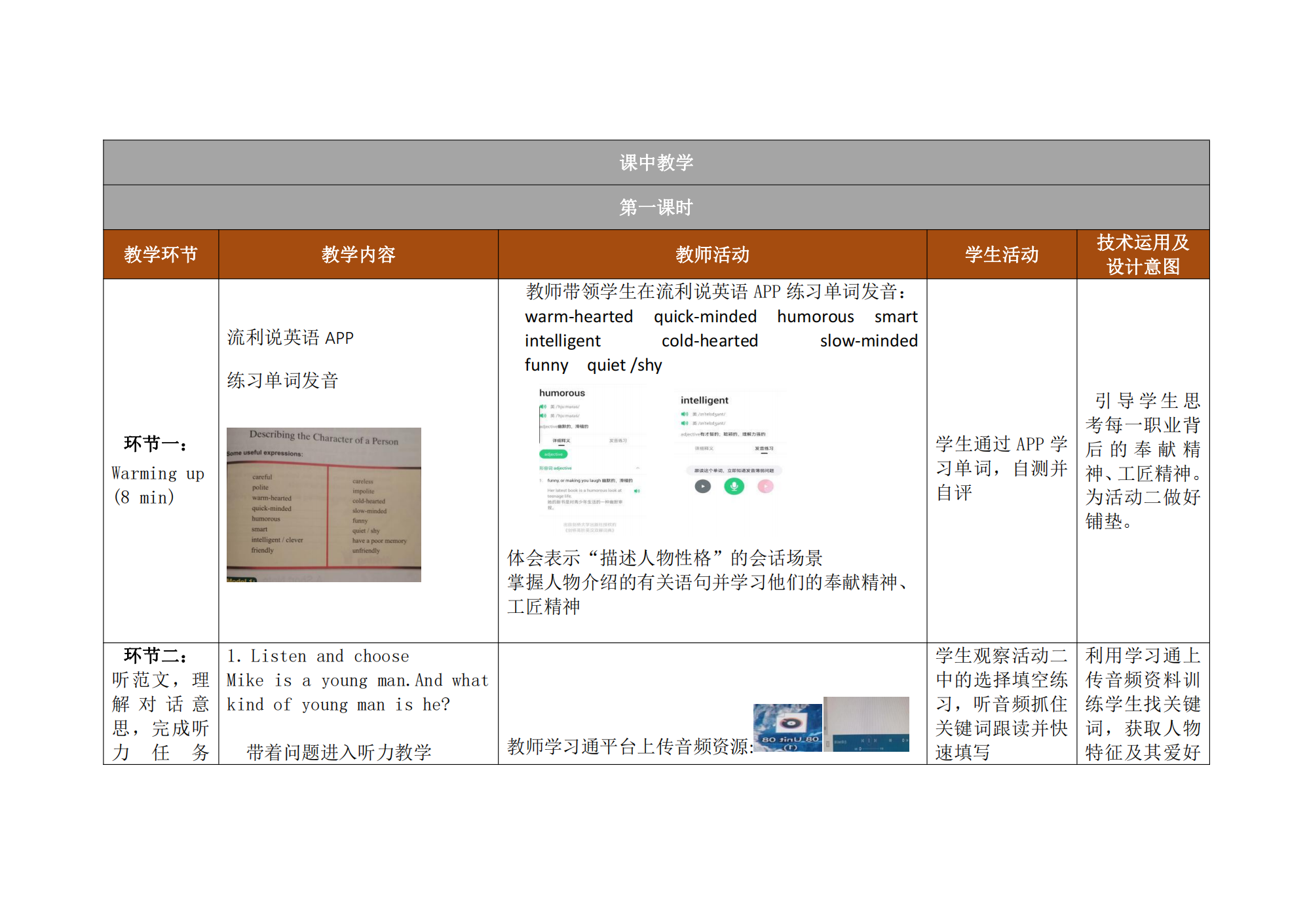Click the dark teal audio player screenshot
The width and height of the screenshot is (1307, 924).
tap(866, 724)
